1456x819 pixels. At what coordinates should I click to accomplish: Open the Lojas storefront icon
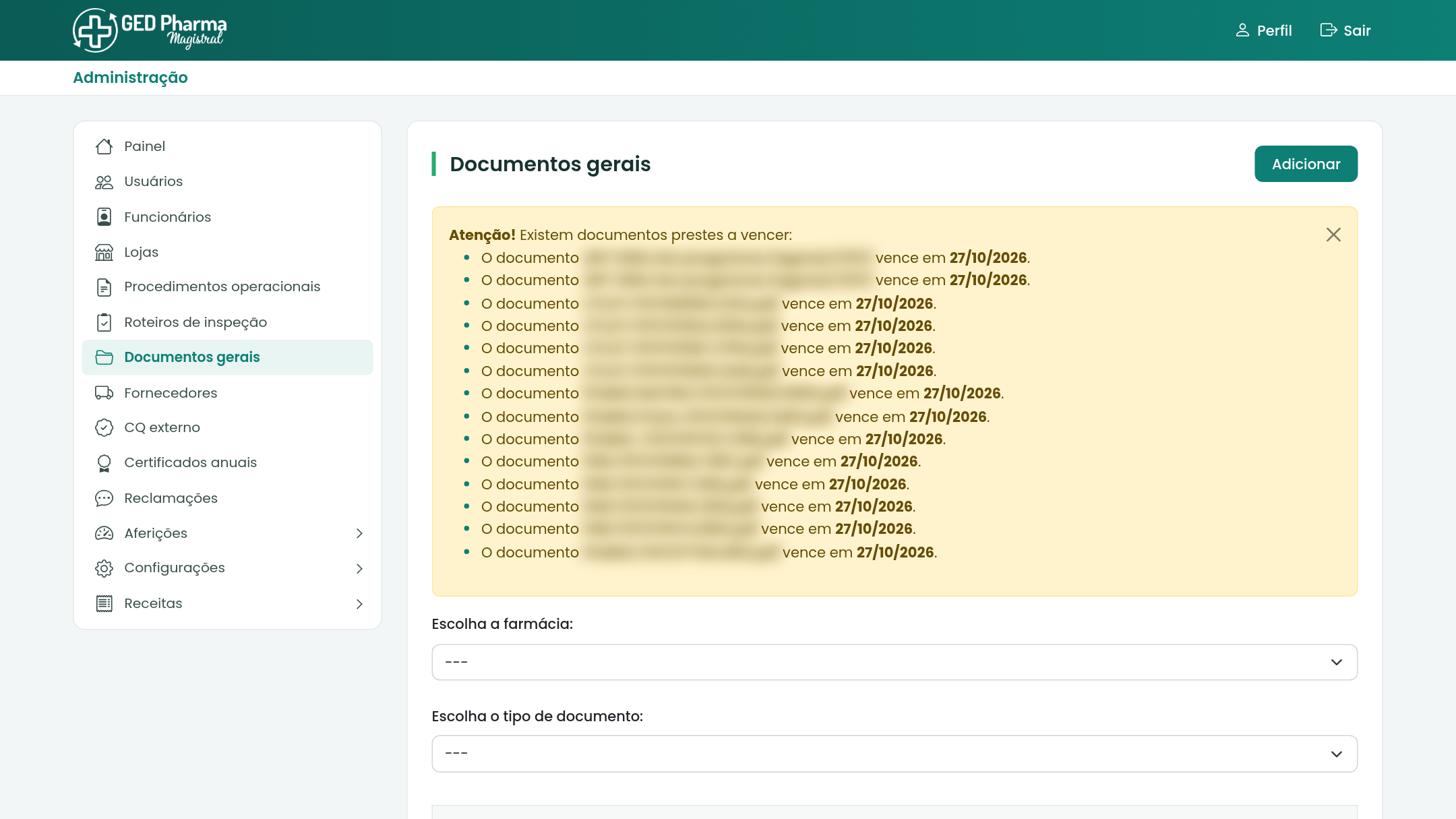104,252
